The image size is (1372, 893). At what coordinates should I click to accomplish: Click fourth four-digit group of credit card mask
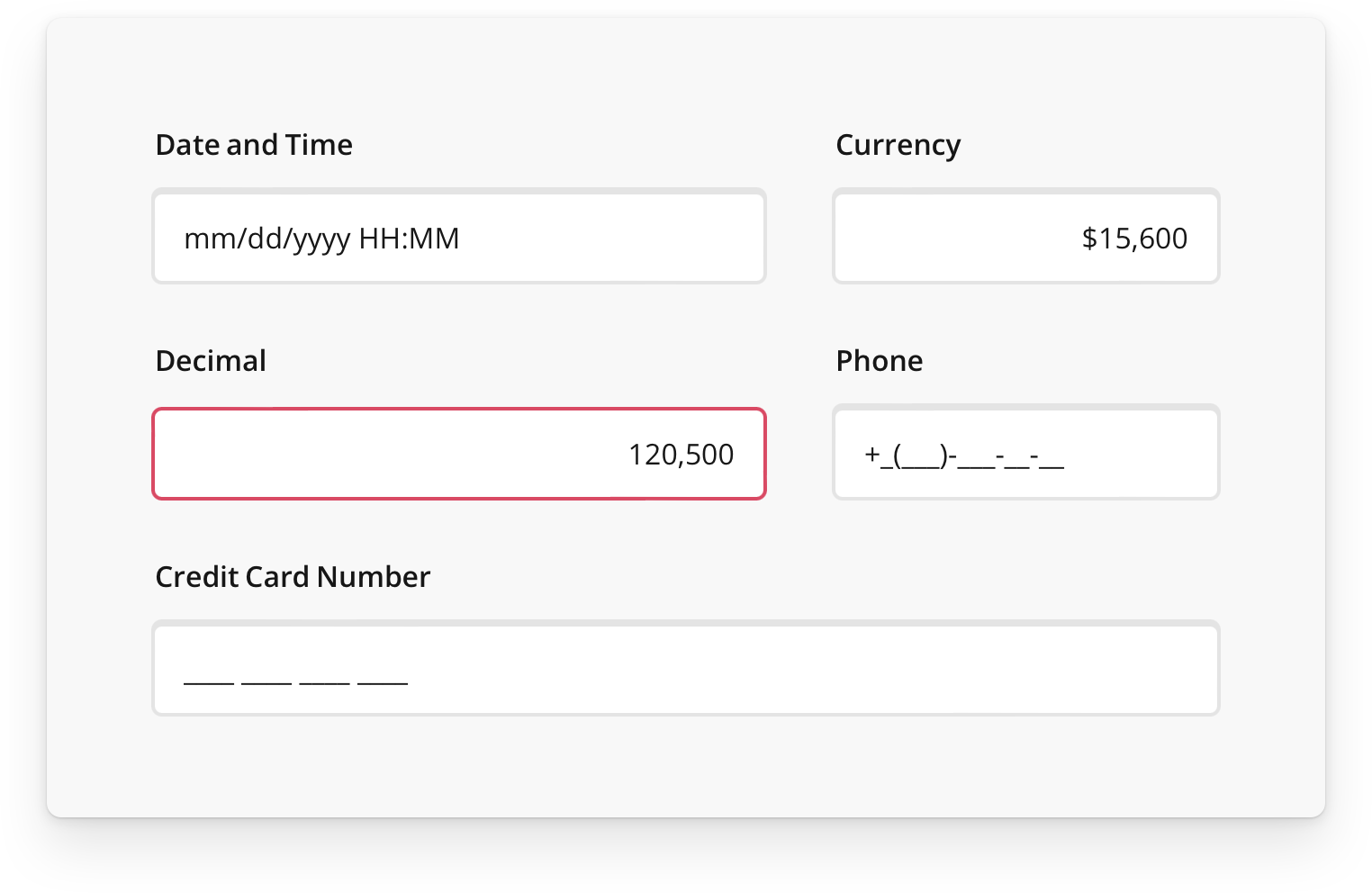[x=383, y=680]
